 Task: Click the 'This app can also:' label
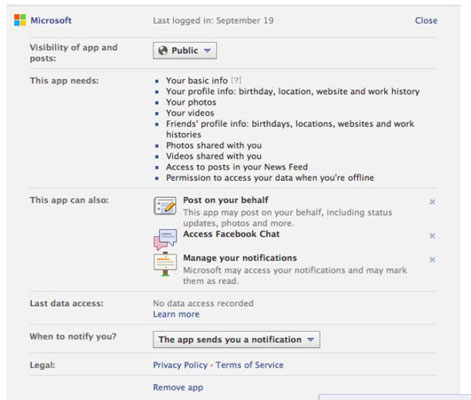coord(69,200)
